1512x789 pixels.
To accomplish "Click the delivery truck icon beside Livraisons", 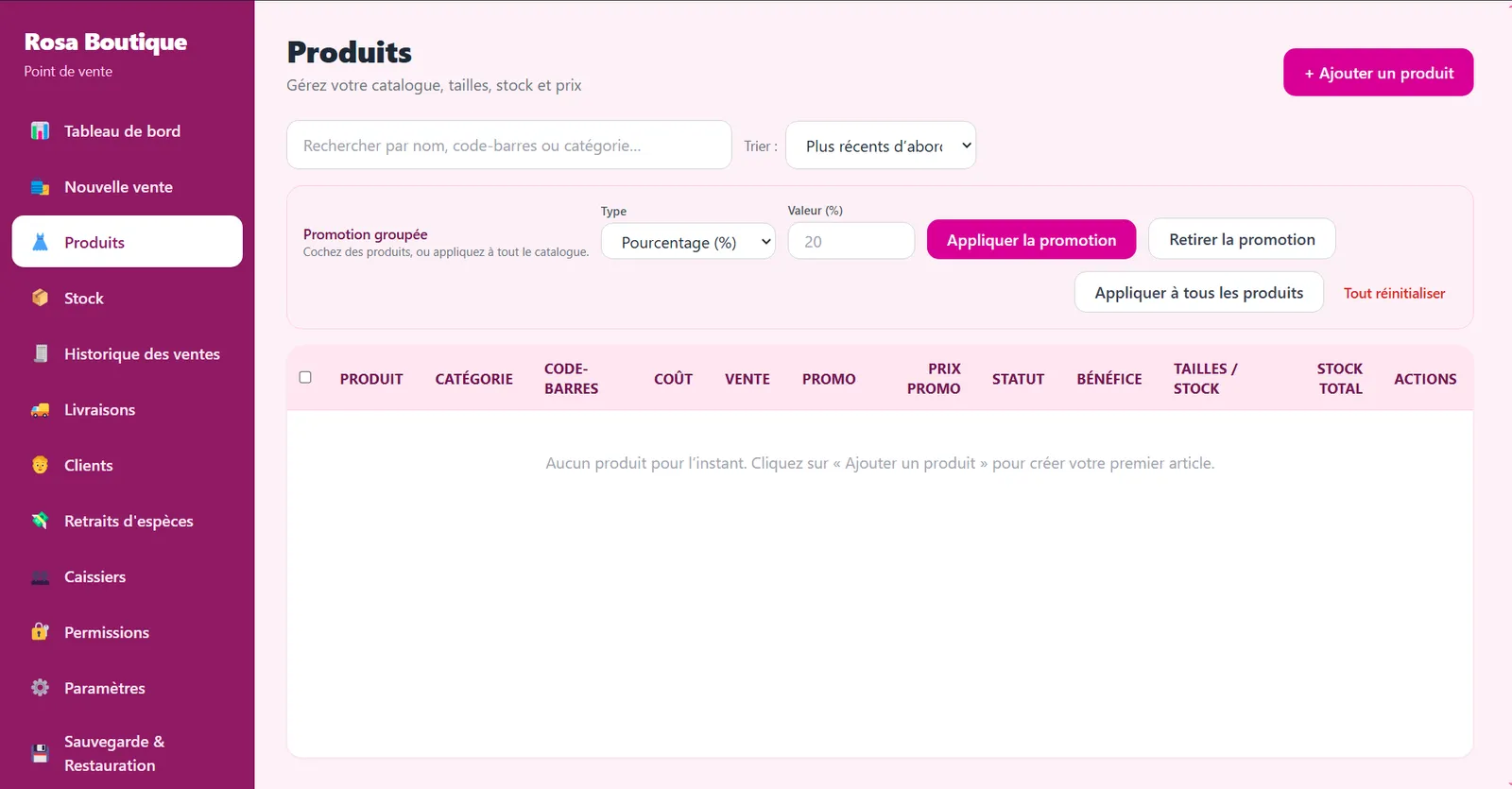I will pos(40,410).
